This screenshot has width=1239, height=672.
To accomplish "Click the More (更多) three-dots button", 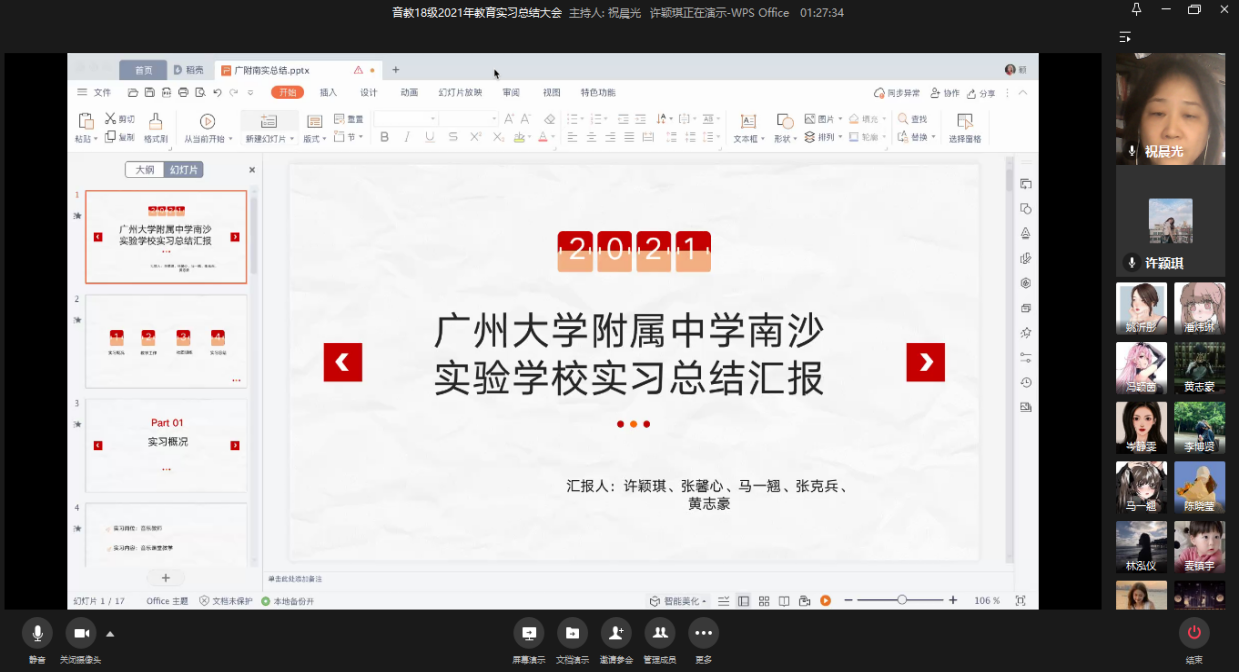I will [703, 633].
